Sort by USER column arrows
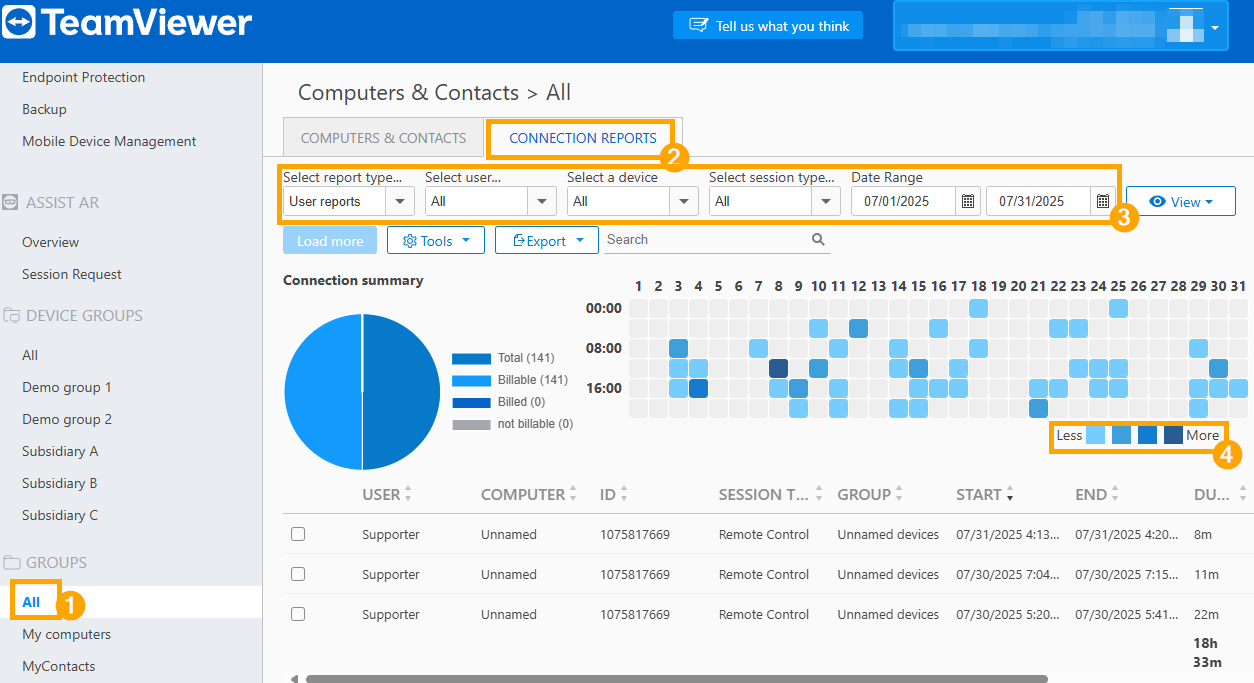This screenshot has height=683, width=1254. 408,494
